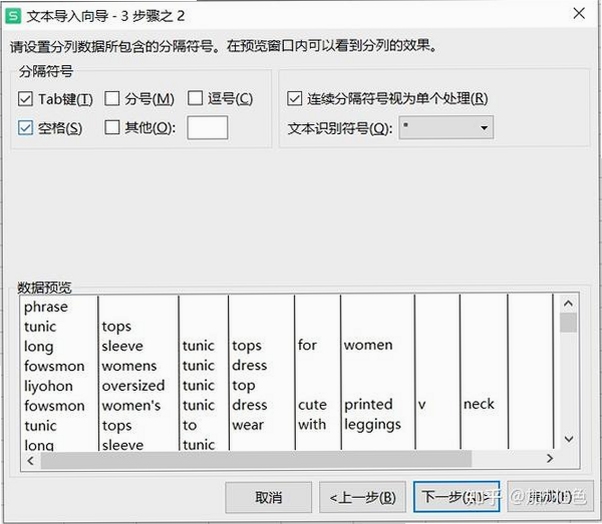Click the scroll up arrow in data preview
This screenshot has width=602, height=524.
click(x=568, y=304)
